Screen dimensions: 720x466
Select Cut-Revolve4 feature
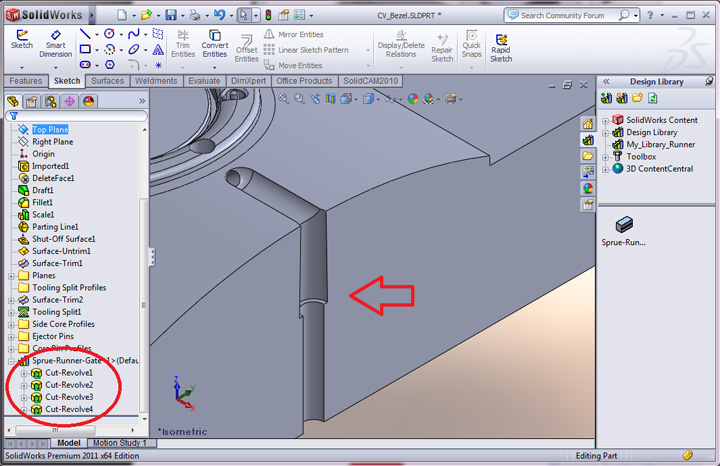tap(69, 410)
